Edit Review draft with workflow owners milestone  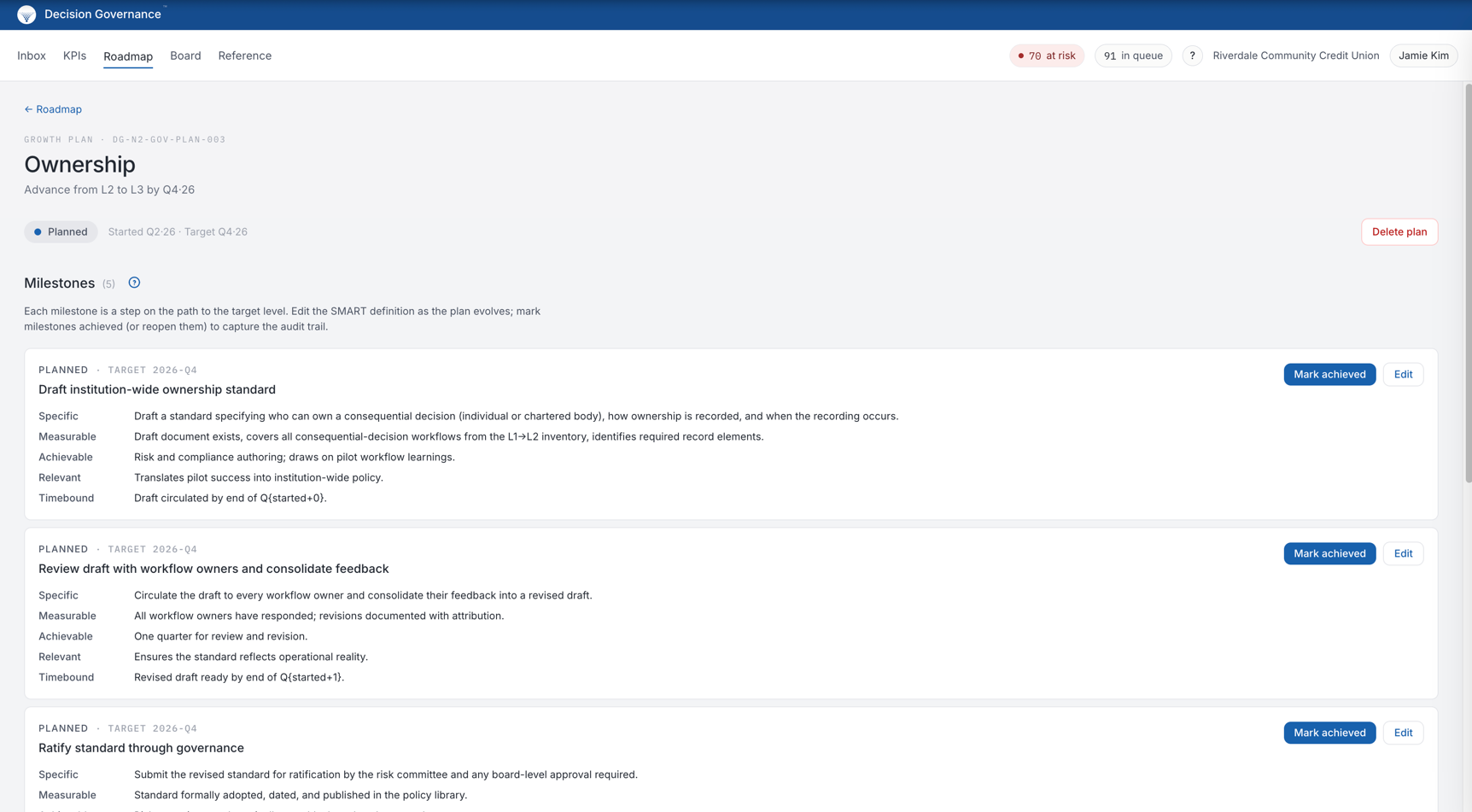tap(1403, 553)
